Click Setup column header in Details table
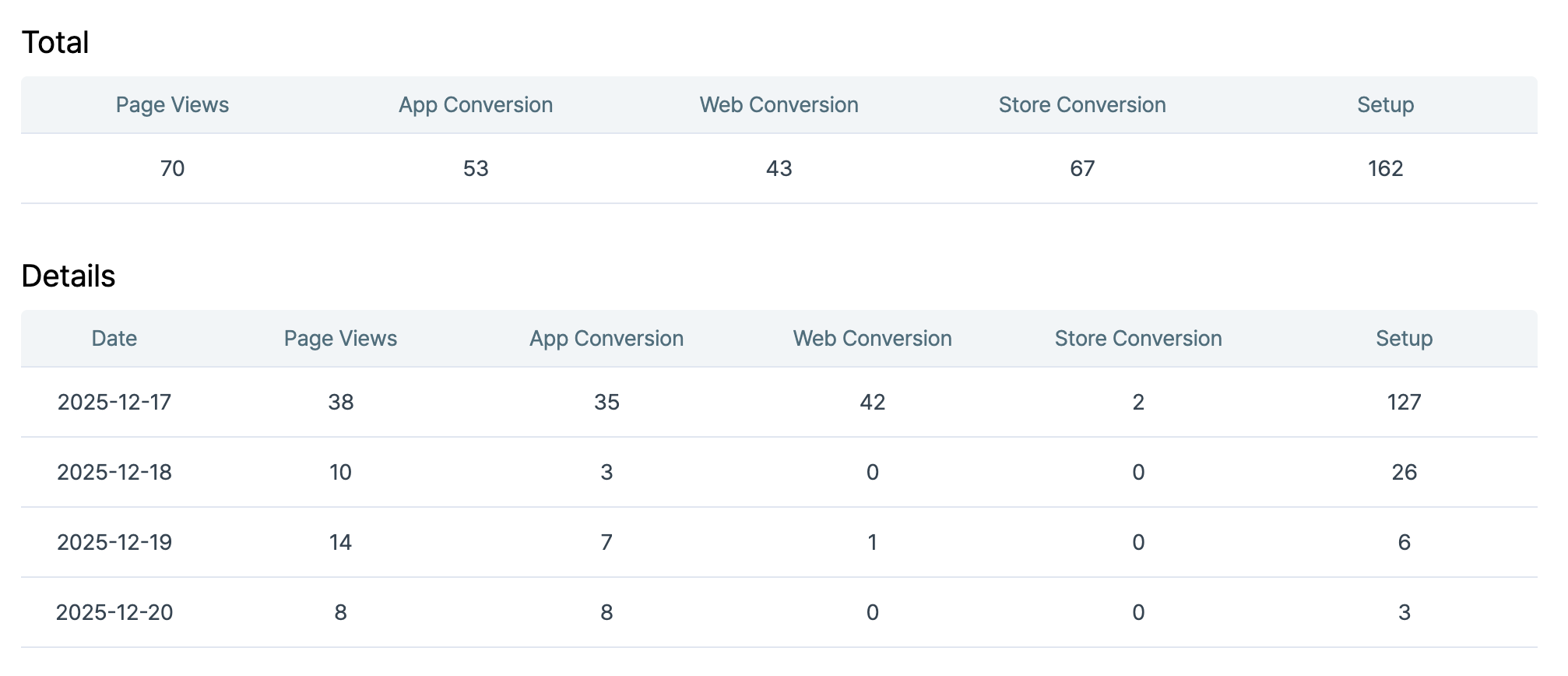Image resolution: width=1568 pixels, height=676 pixels. (1404, 339)
